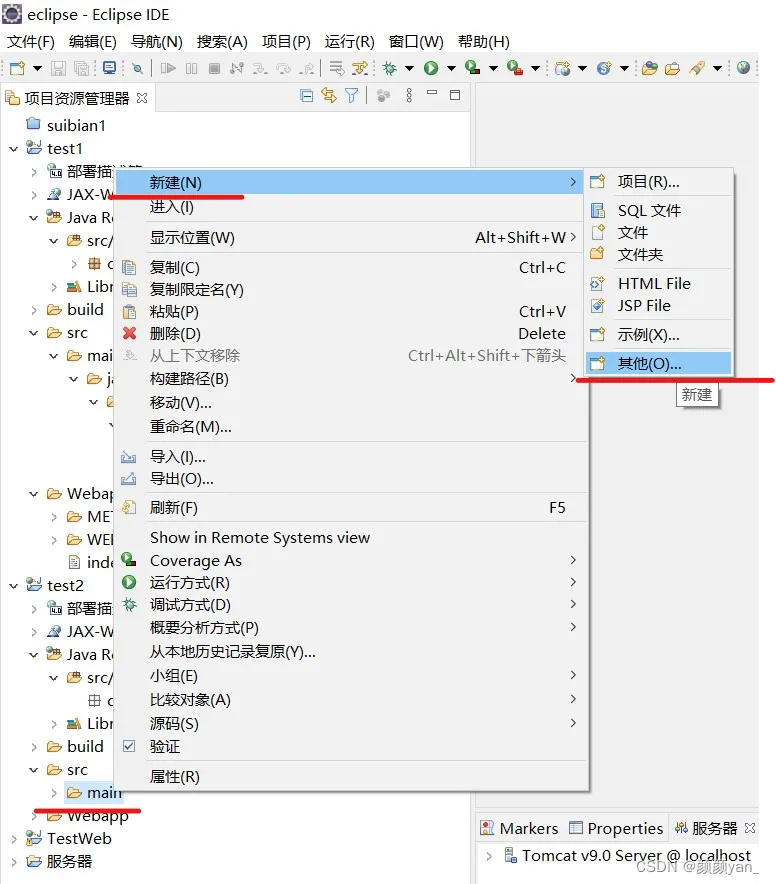Switch to the Markers tab
Viewport: 776px width, 884px height.
coord(519,828)
